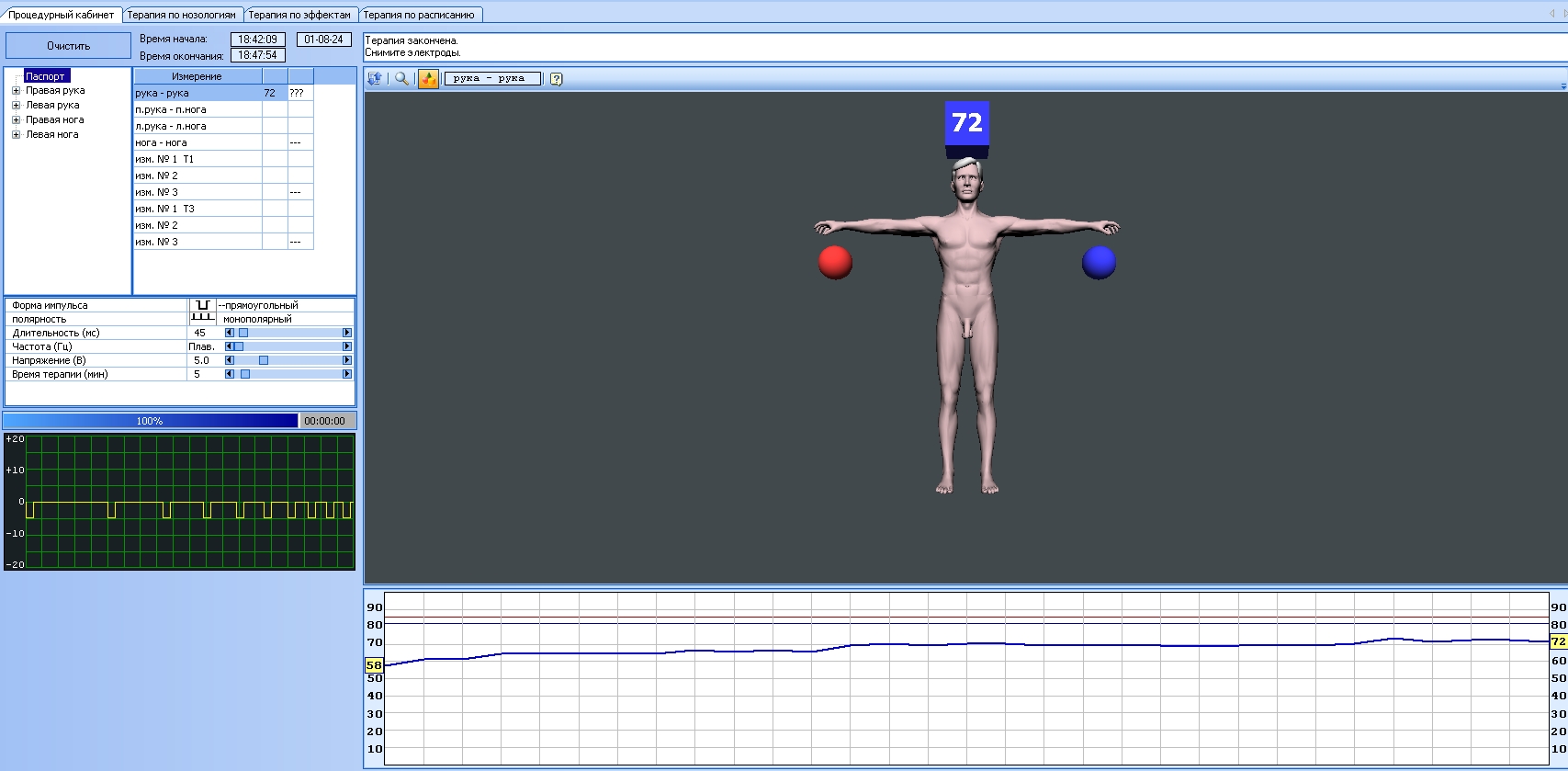The height and width of the screenshot is (771, 1568).
Task: Click the 3D human body model
Action: (967, 326)
